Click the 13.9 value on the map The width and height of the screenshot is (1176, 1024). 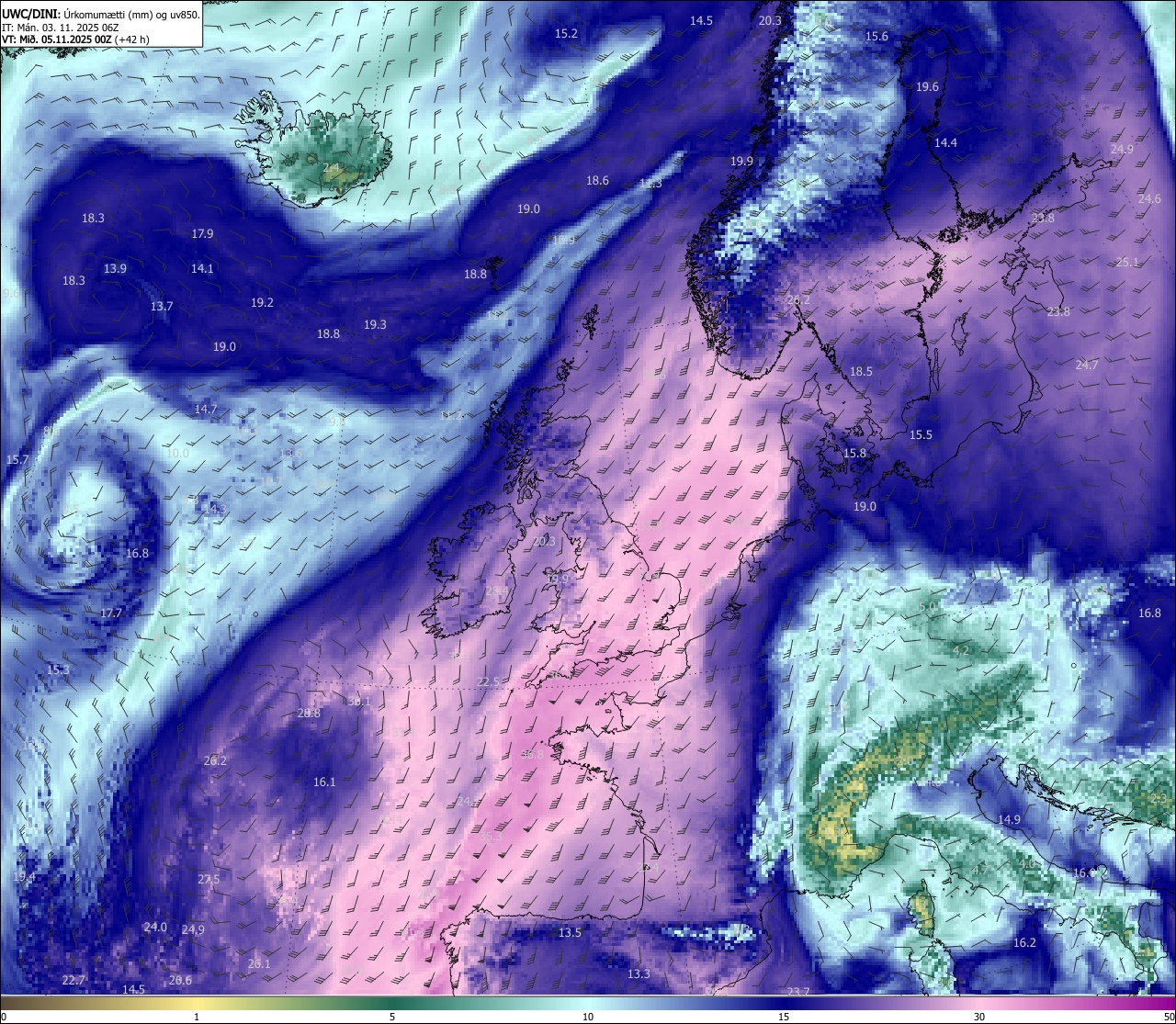coord(115,269)
